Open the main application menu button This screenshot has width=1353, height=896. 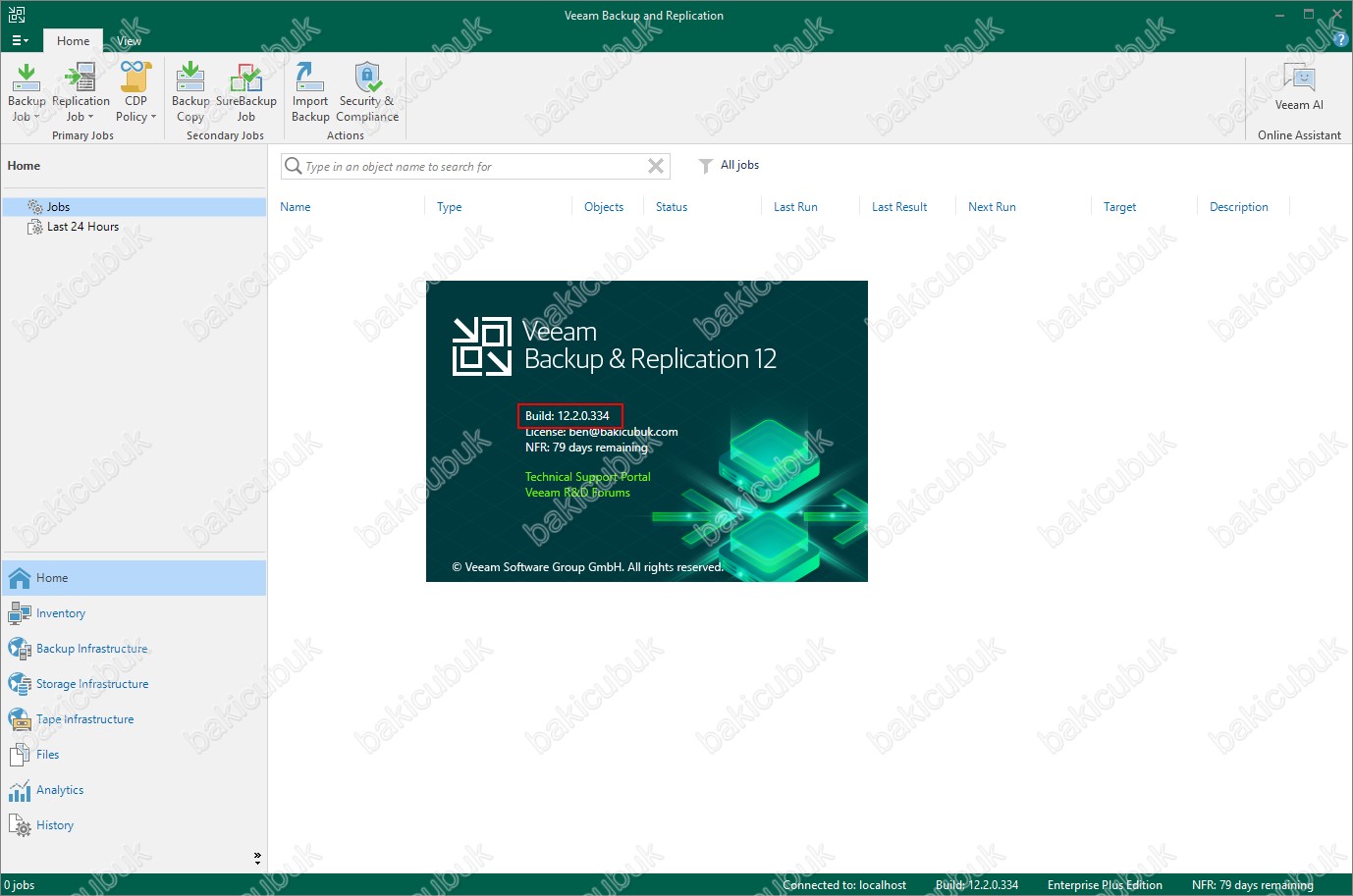(20, 40)
